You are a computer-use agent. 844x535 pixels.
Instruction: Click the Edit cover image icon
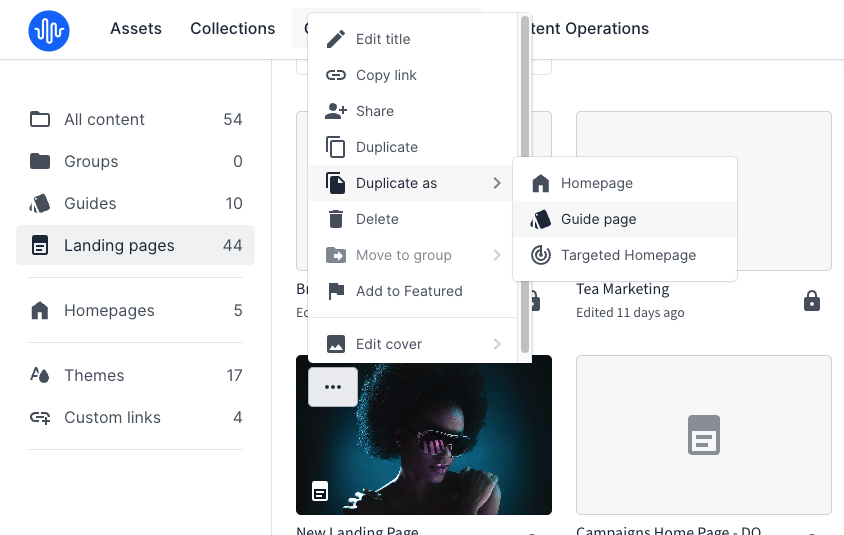pyautogui.click(x=336, y=344)
